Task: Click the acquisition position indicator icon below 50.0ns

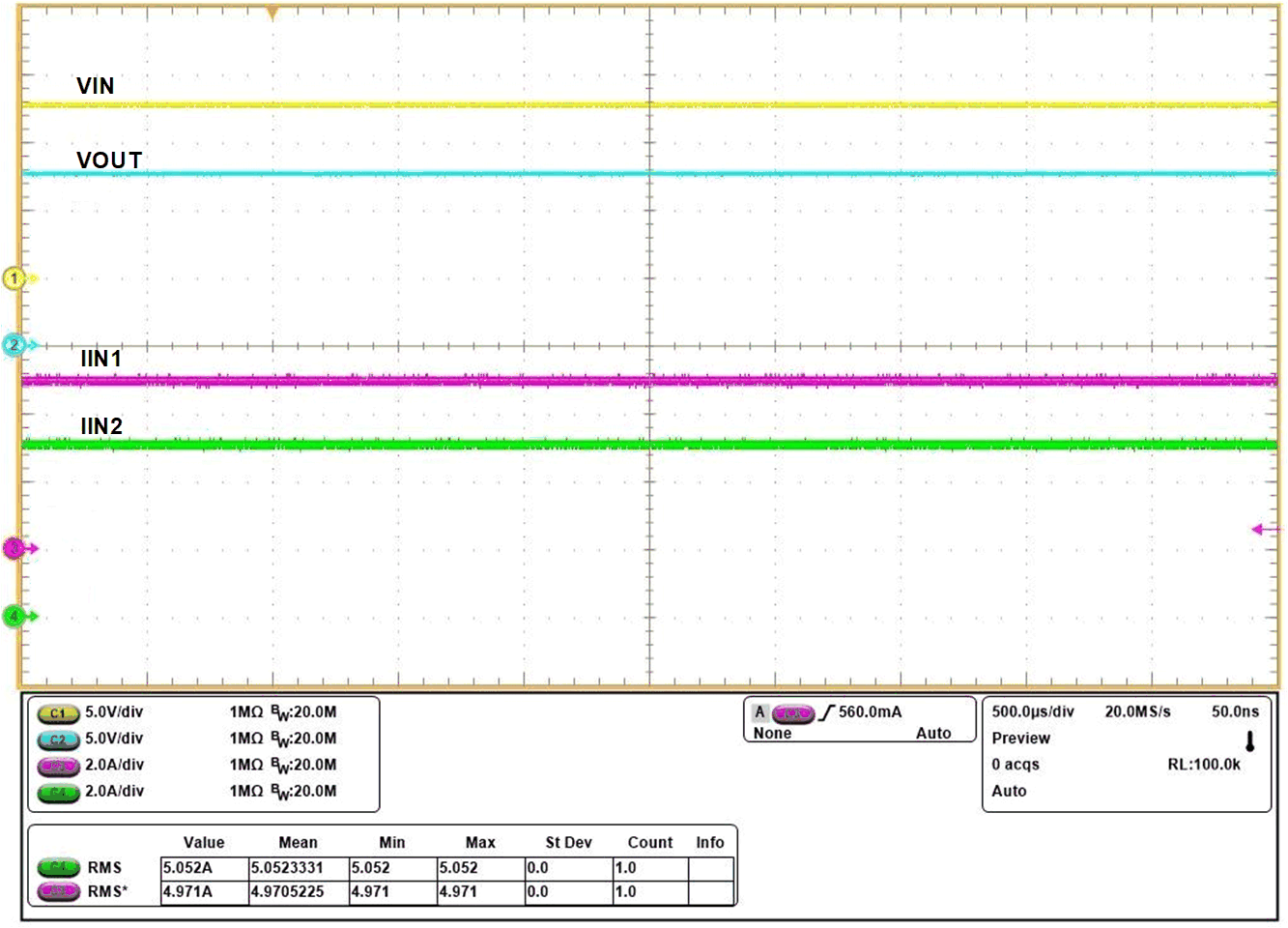Action: point(1249,741)
